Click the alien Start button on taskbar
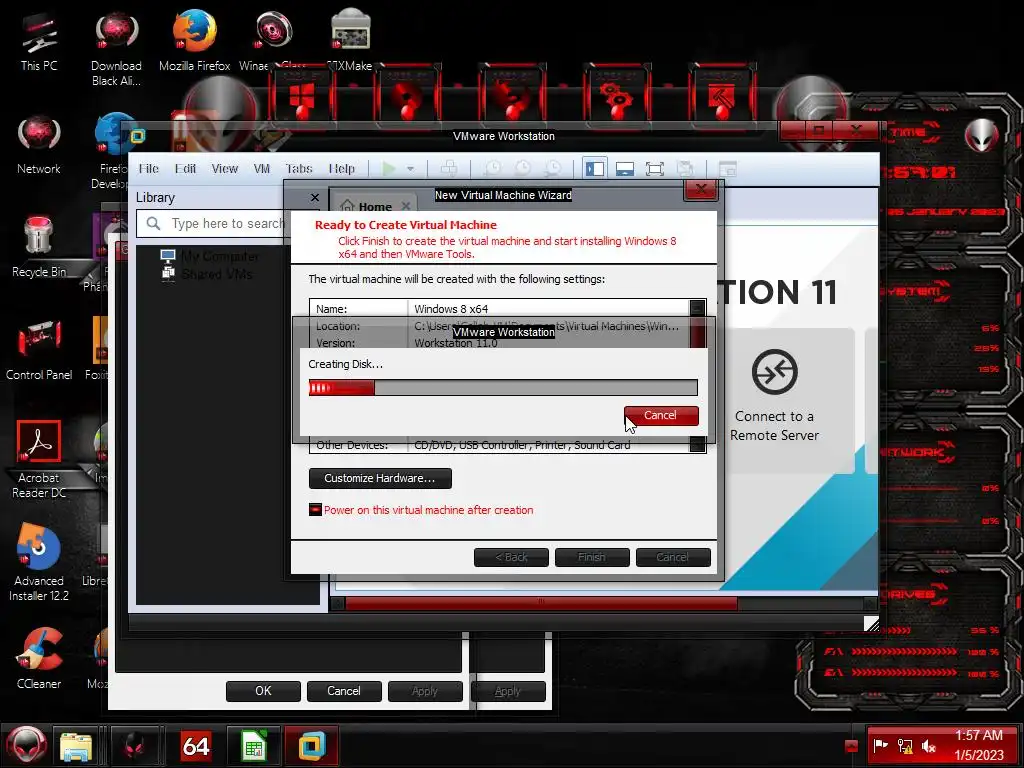The width and height of the screenshot is (1024, 768). click(26, 746)
